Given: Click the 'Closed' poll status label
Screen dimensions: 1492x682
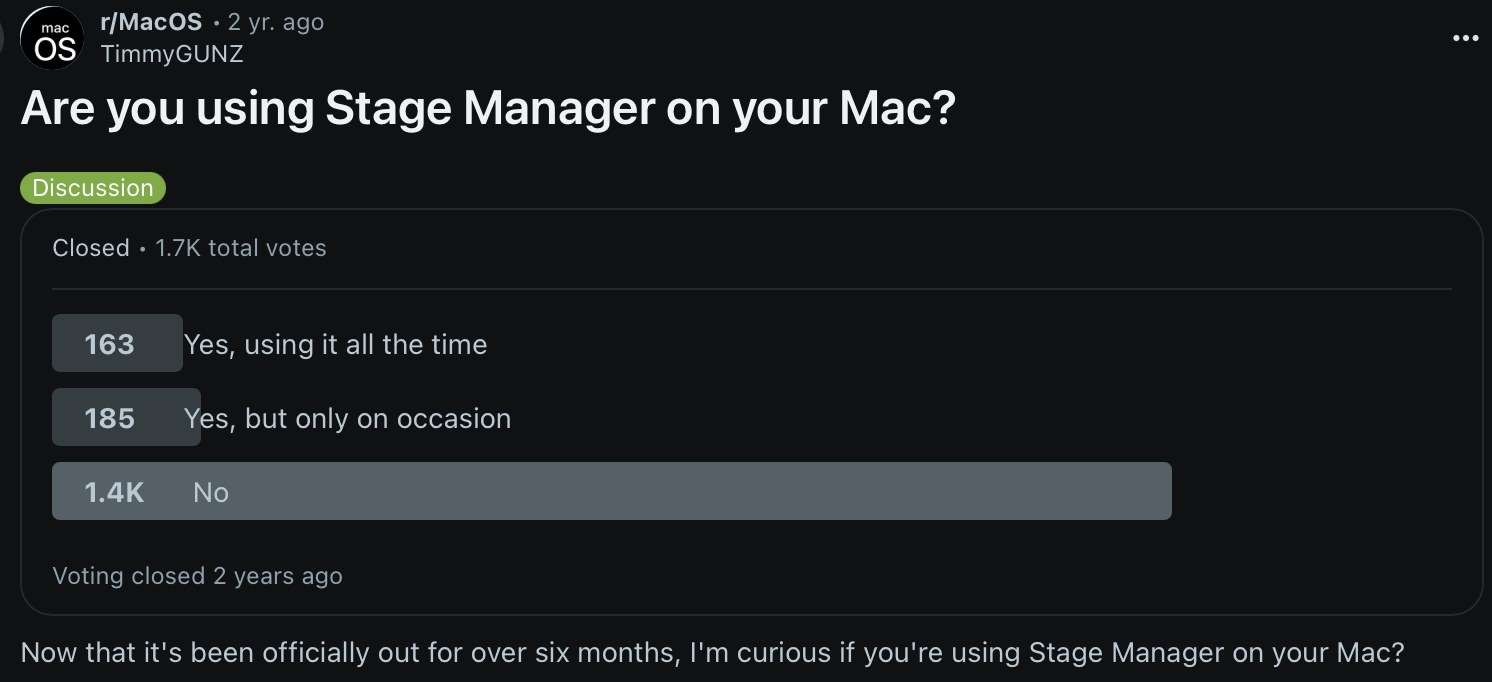Looking at the screenshot, I should [91, 248].
